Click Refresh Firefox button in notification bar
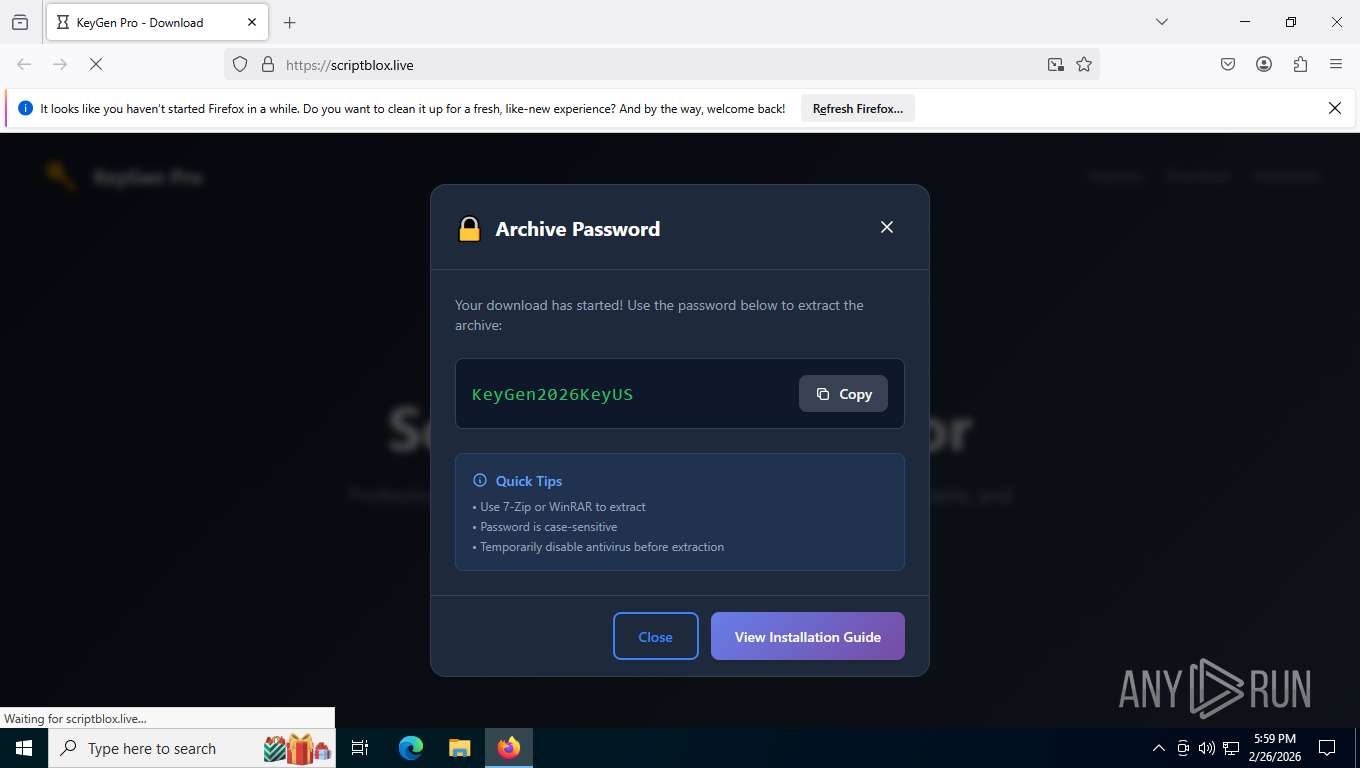 (x=858, y=109)
